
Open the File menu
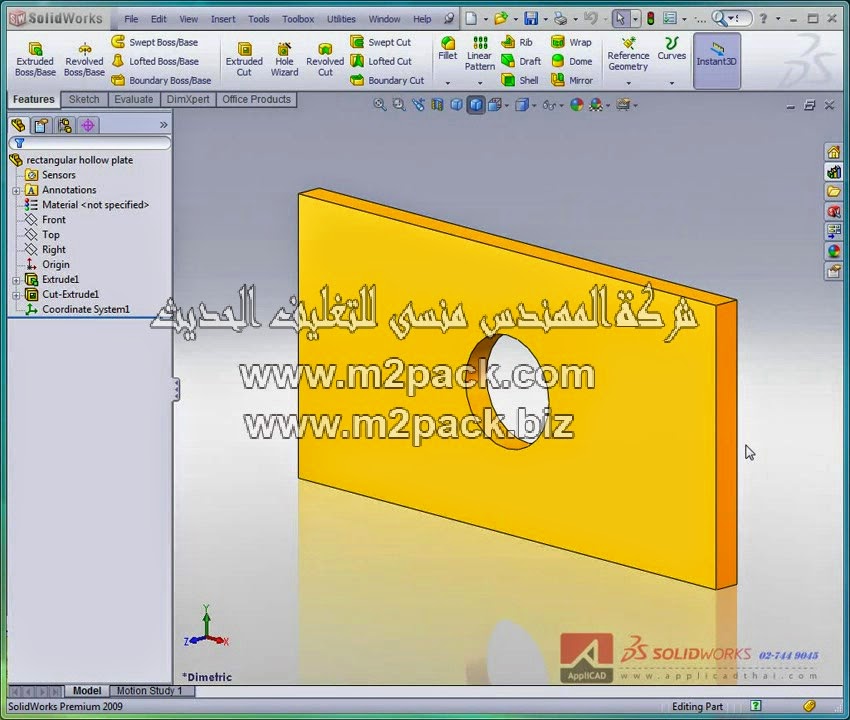[131, 19]
